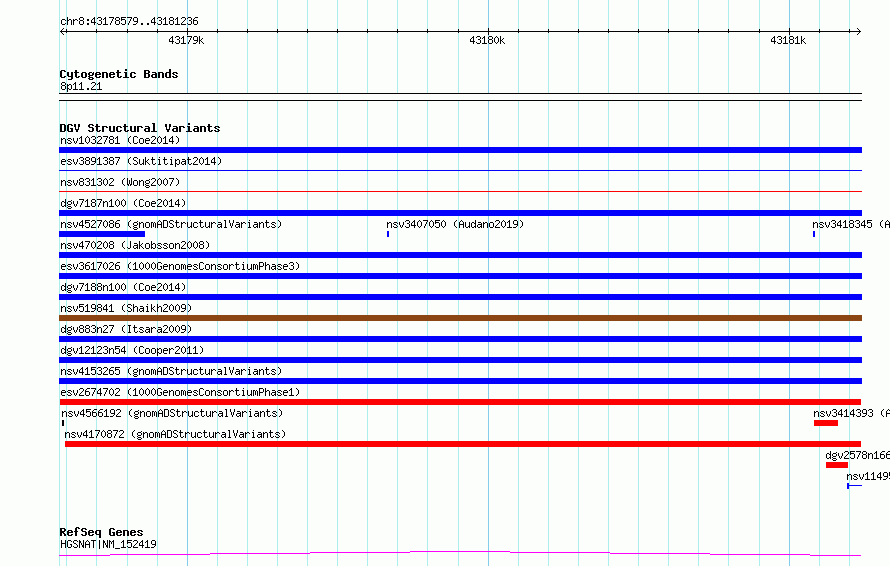This screenshot has width=890, height=566.
Task: Click the nsv1032781 (Coe2014) variant label
Action: pos(120,140)
